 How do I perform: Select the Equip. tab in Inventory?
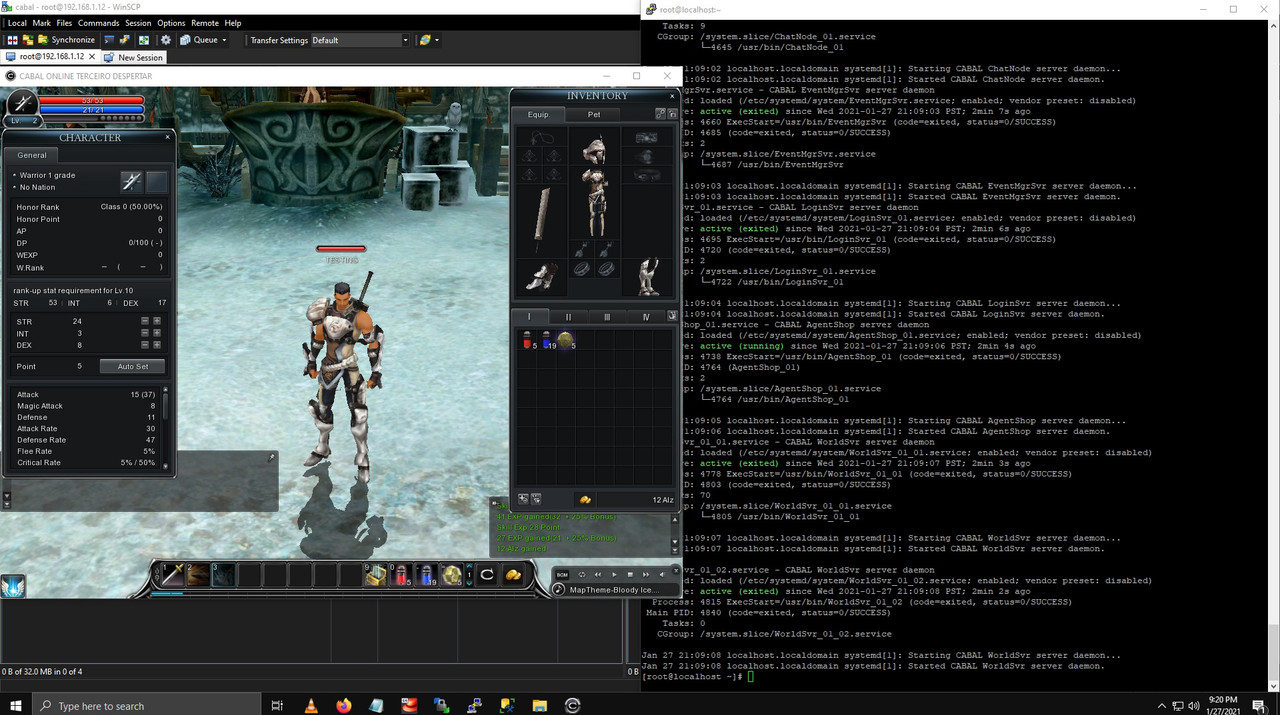coord(538,114)
